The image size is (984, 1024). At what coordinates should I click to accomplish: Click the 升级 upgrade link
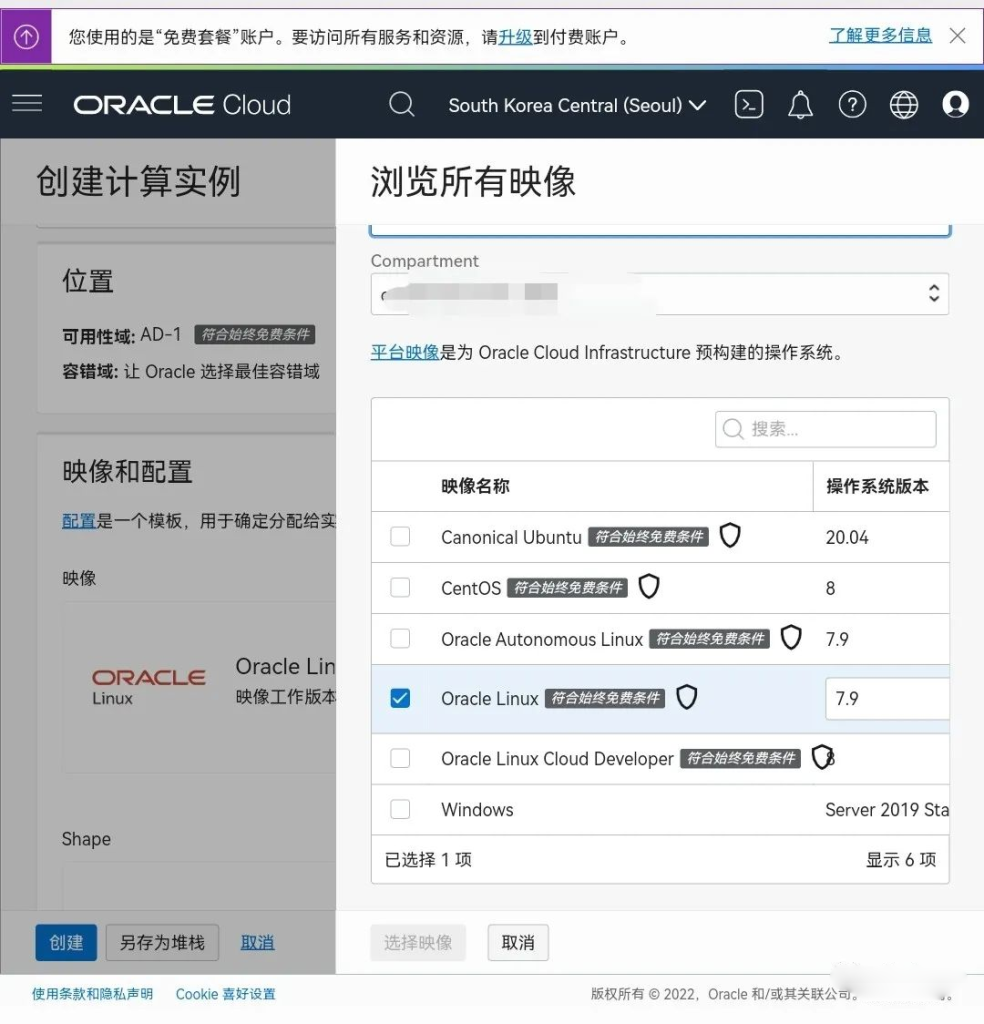pyautogui.click(x=515, y=37)
